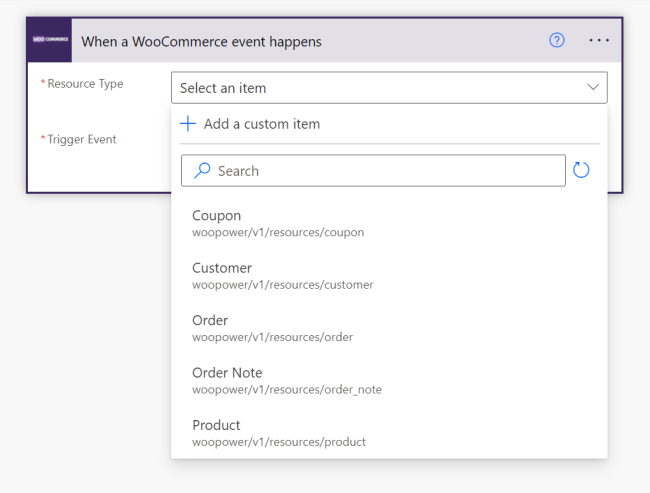Refresh the resource list with circular arrow
Screen dimensions: 650x493
click(x=581, y=171)
